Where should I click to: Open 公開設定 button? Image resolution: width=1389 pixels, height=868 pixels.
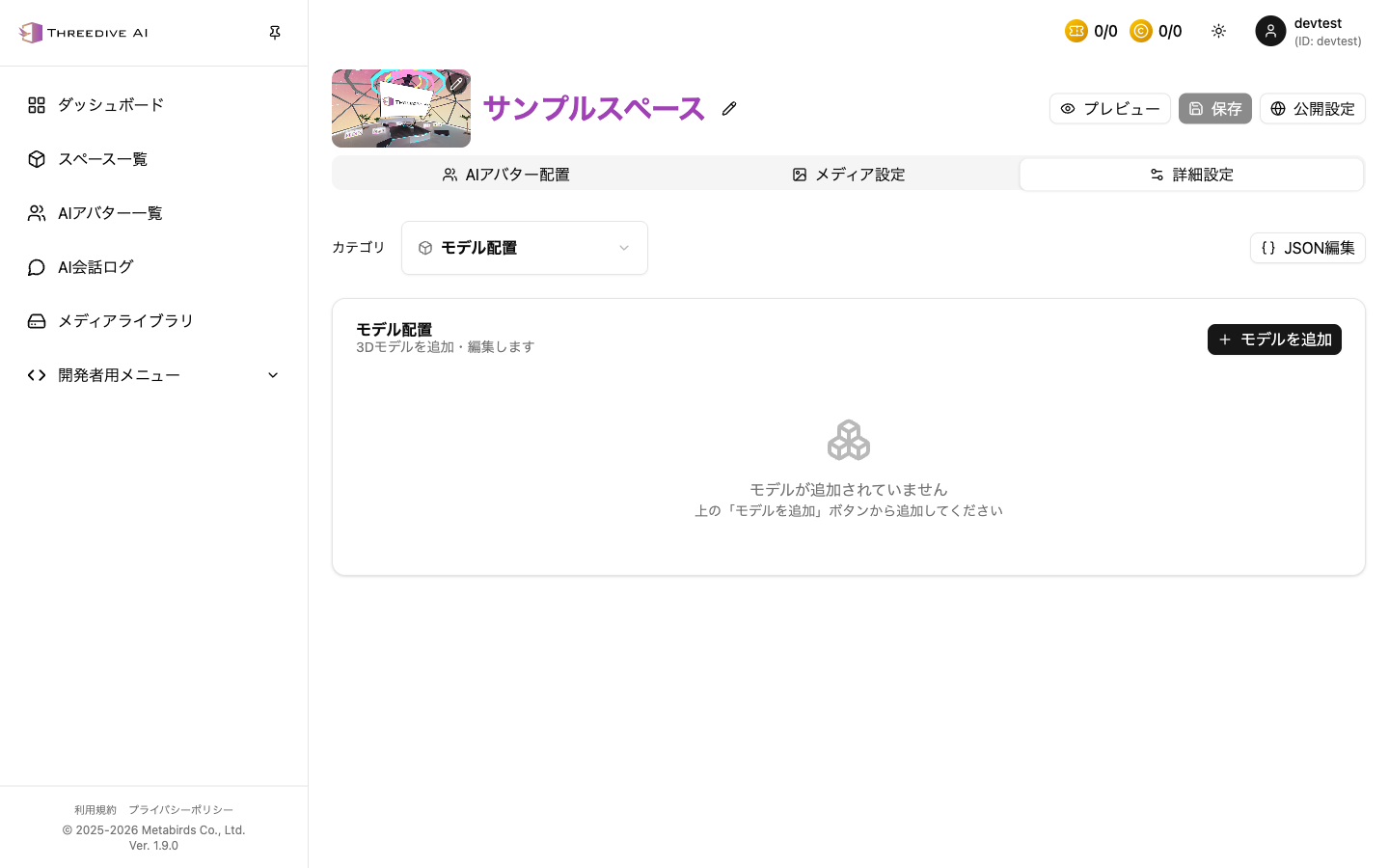coord(1313,109)
